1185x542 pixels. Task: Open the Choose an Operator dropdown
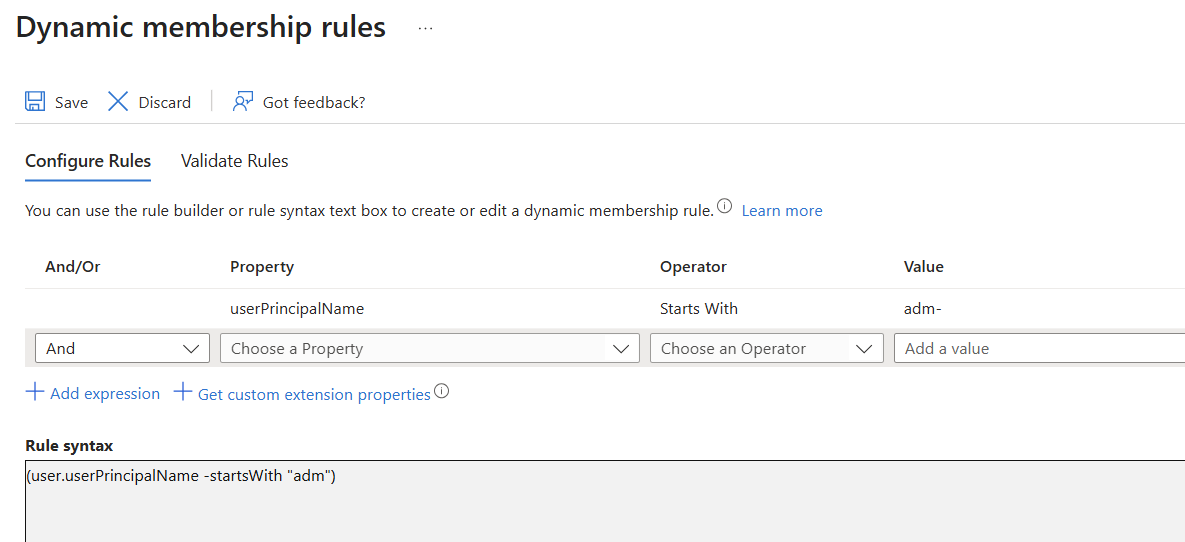point(766,348)
